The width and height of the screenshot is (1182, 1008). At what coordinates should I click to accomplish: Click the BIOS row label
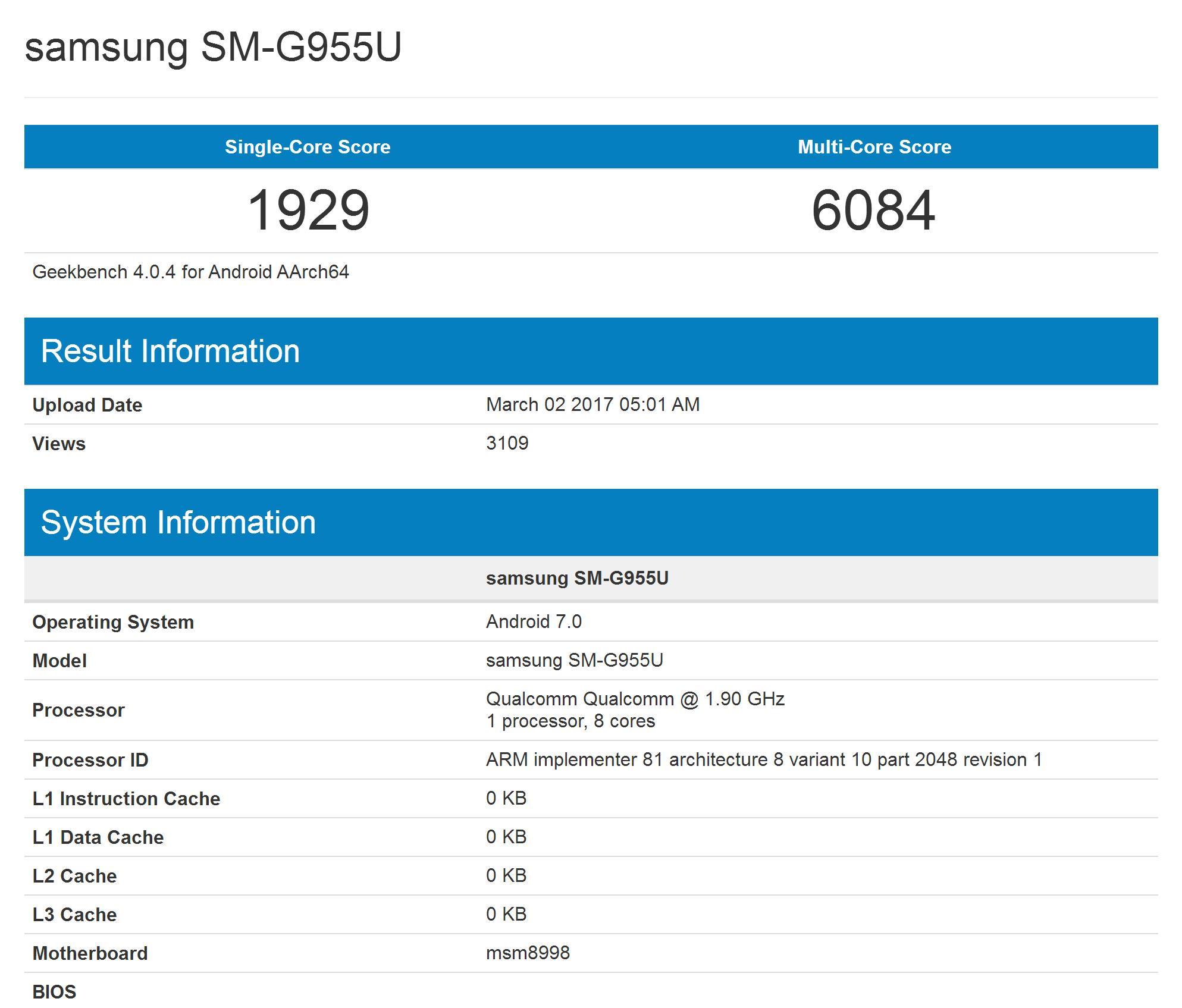(54, 992)
